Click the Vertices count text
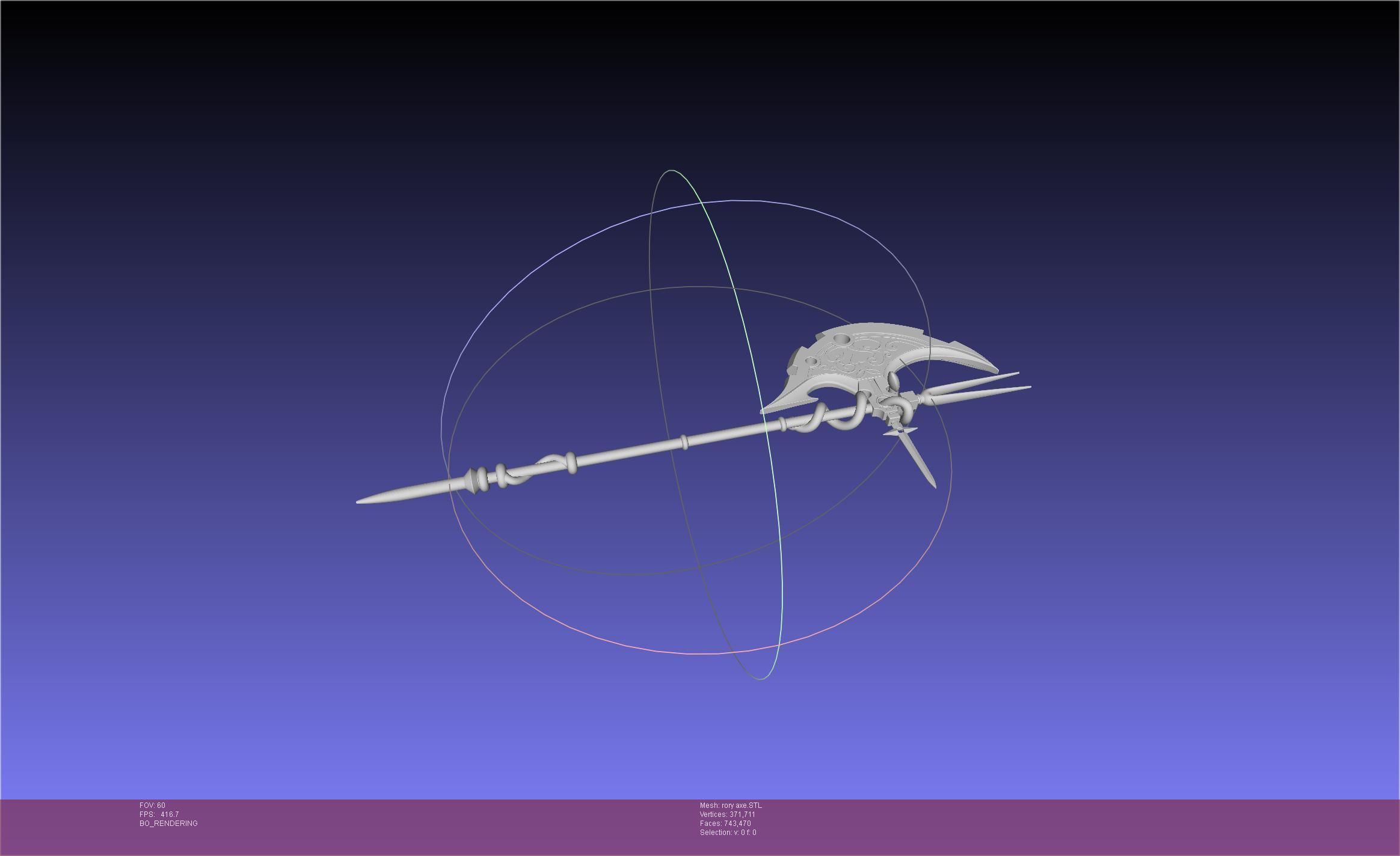Screen dimensions: 1400x856 point(727,815)
